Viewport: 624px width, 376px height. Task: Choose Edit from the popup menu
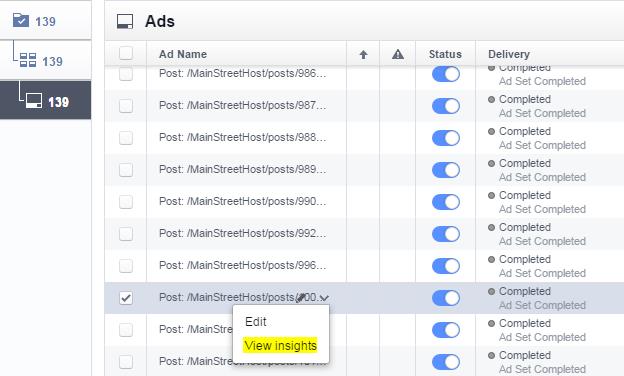255,321
